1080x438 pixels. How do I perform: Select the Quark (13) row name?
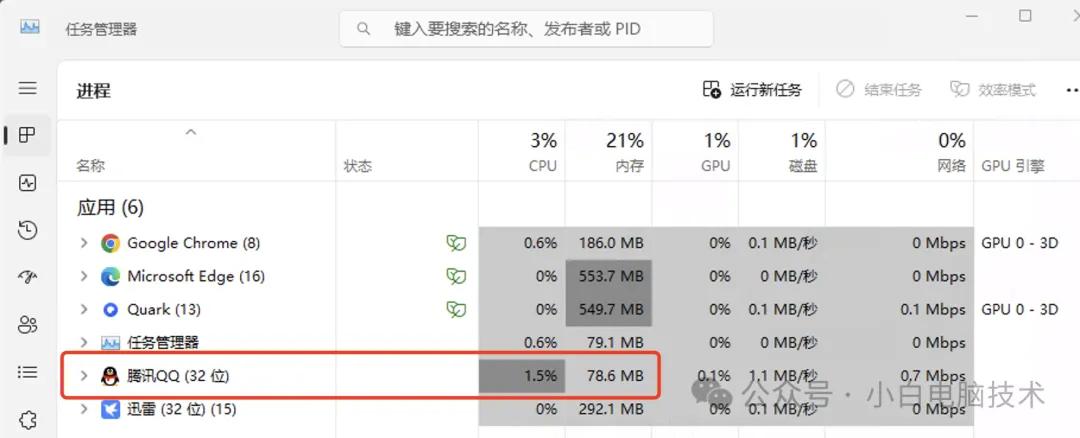pos(164,309)
